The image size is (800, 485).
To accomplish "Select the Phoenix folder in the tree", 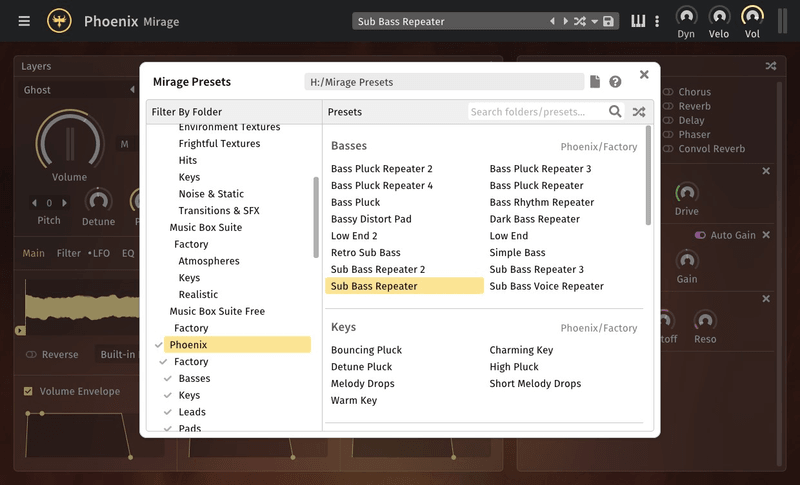I will [x=188, y=345].
